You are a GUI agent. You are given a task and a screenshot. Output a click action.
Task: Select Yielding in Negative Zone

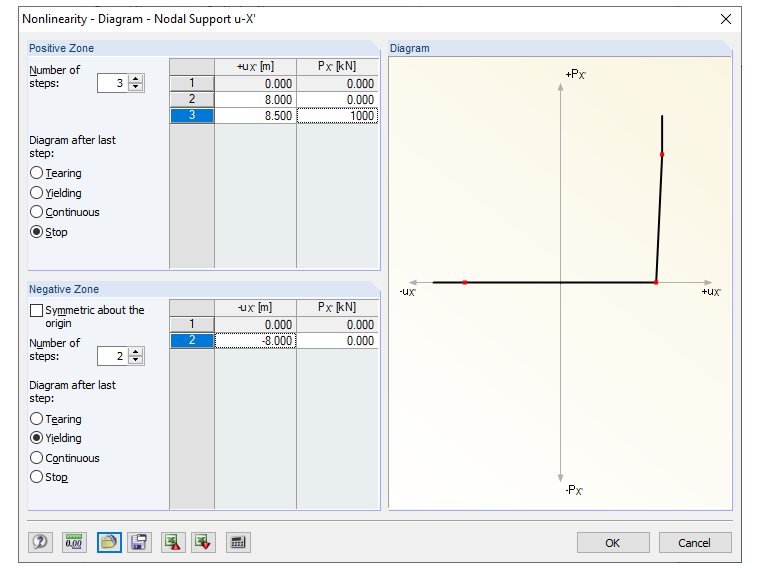(x=36, y=438)
